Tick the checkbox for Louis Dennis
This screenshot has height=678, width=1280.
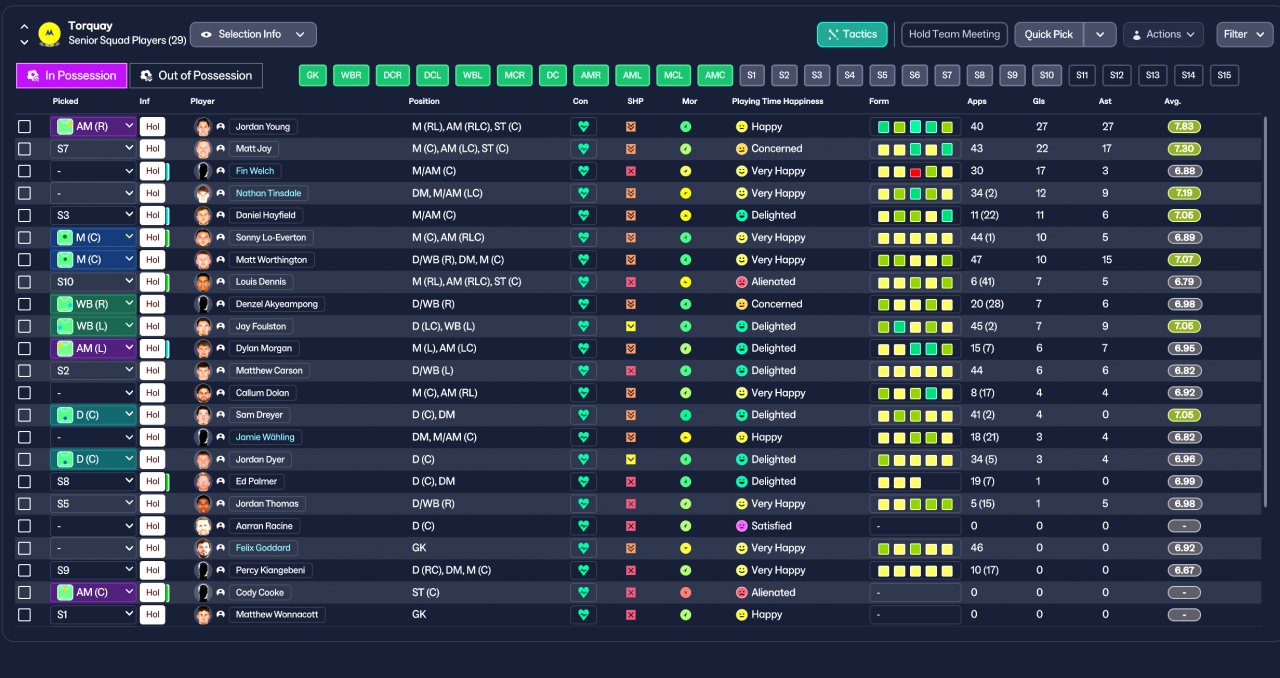click(24, 282)
